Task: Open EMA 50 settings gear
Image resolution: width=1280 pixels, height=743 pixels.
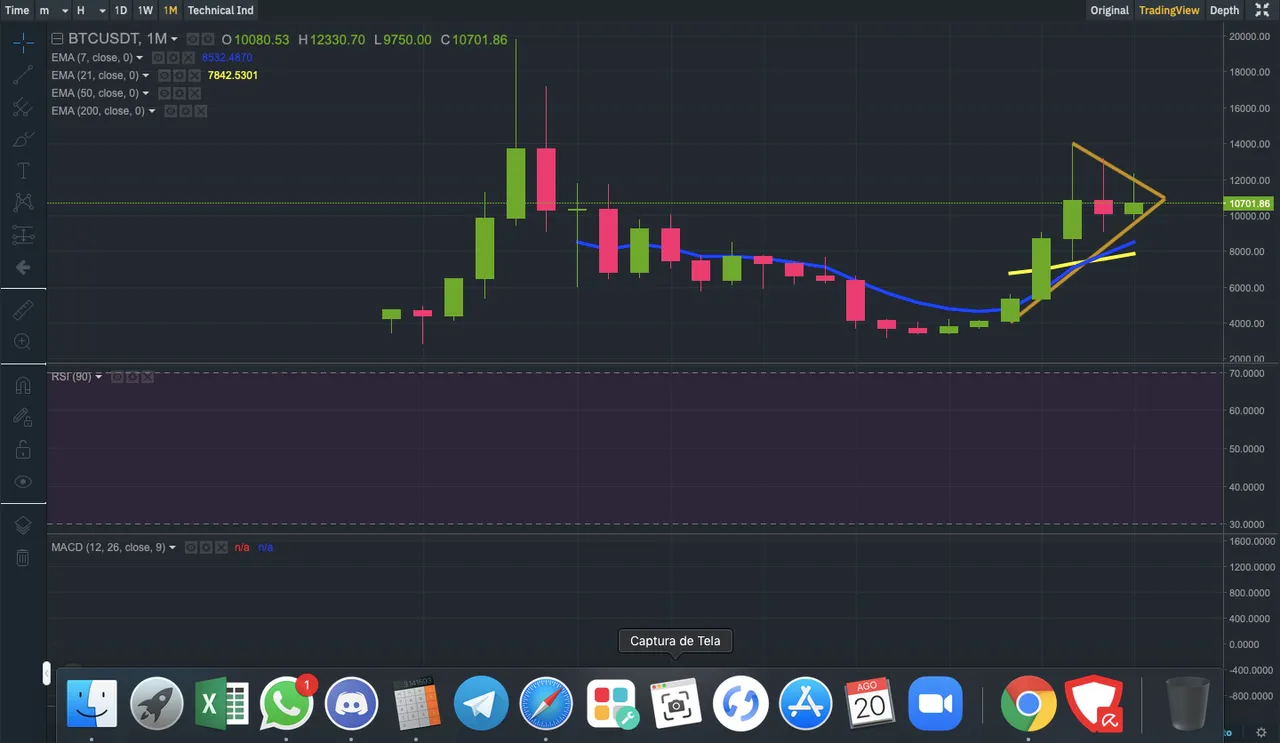Action: pos(179,94)
